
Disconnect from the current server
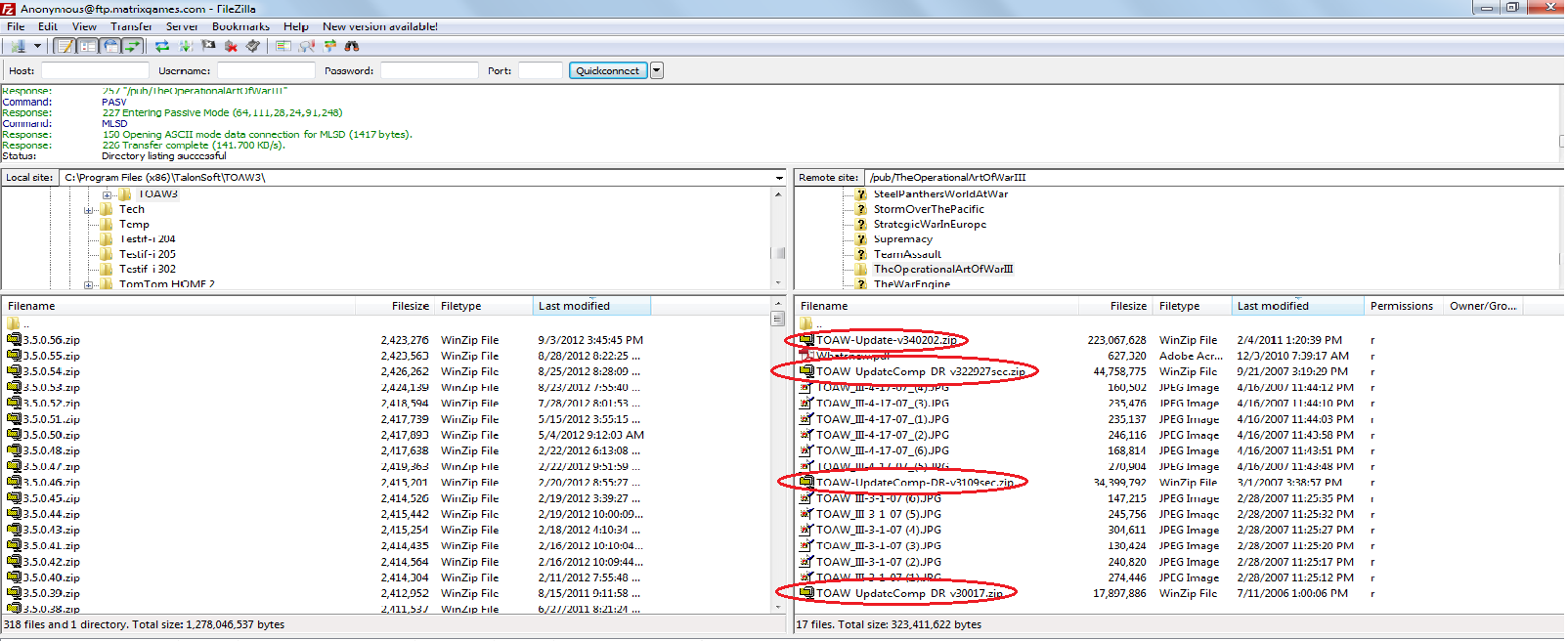tap(231, 46)
